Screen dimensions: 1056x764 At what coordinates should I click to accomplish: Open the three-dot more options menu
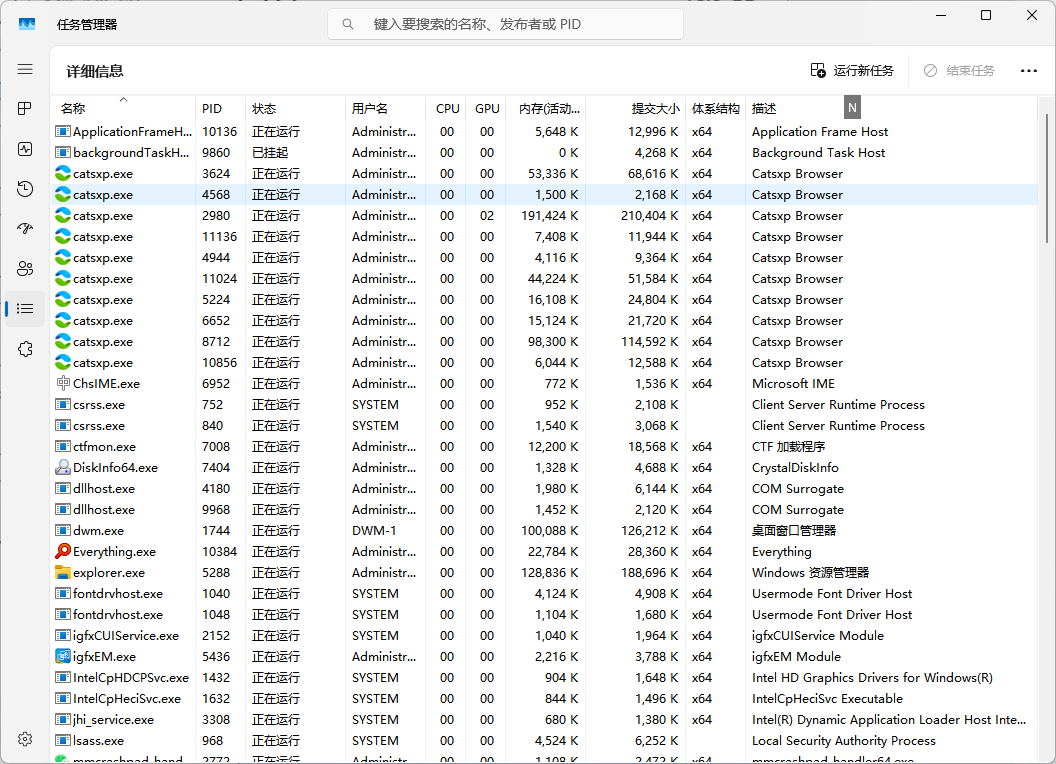(1028, 71)
